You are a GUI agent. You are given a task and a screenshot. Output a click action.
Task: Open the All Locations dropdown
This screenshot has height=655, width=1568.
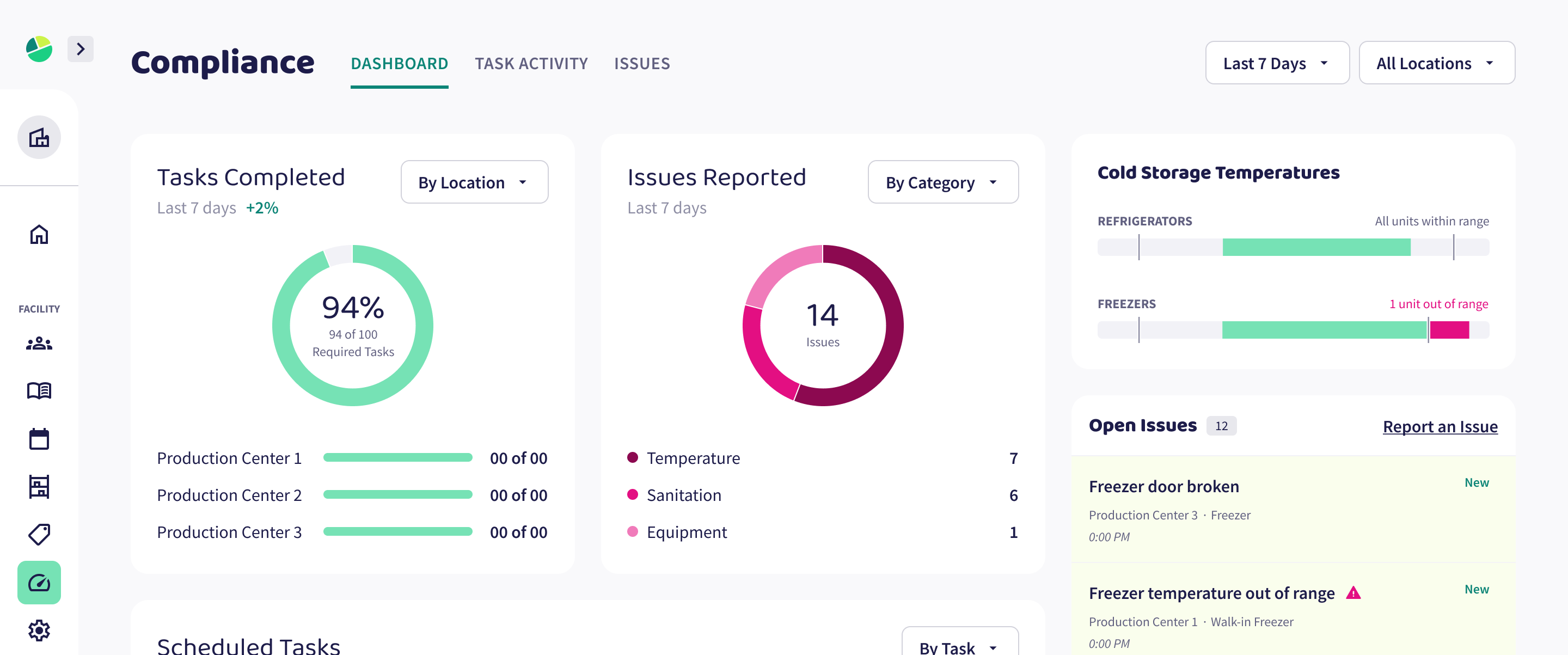(x=1437, y=63)
